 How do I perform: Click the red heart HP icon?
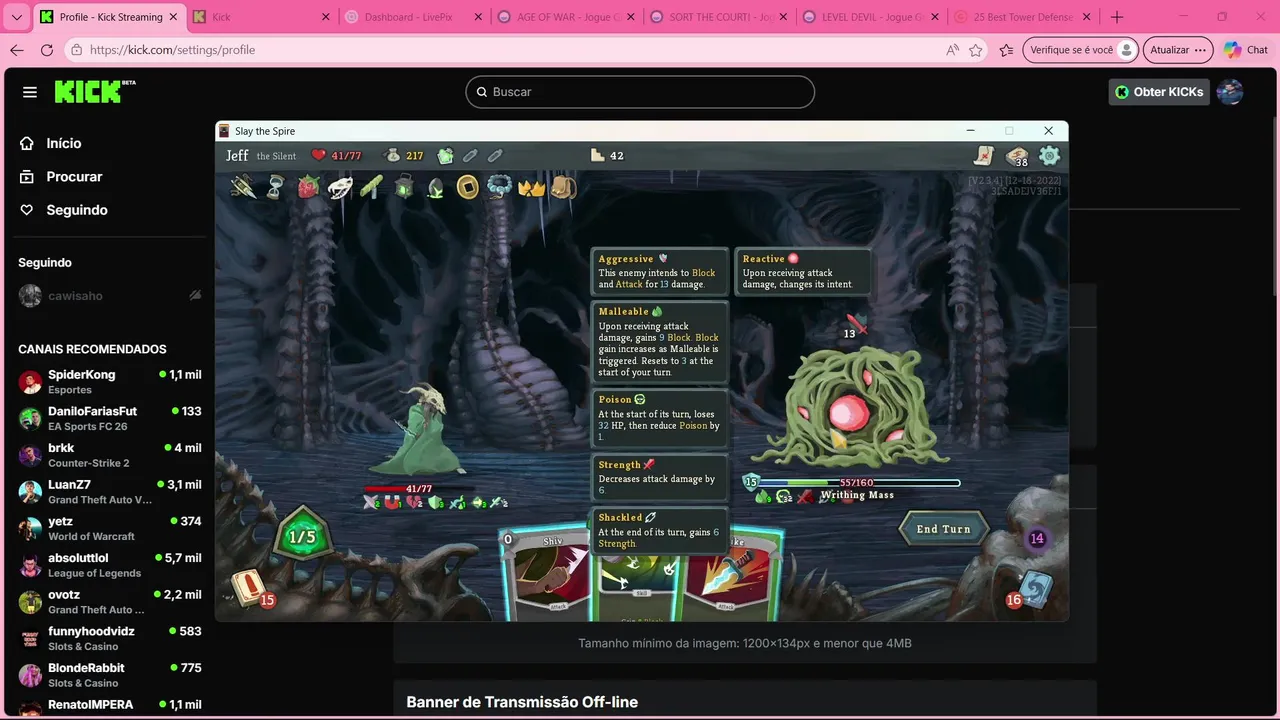319,155
